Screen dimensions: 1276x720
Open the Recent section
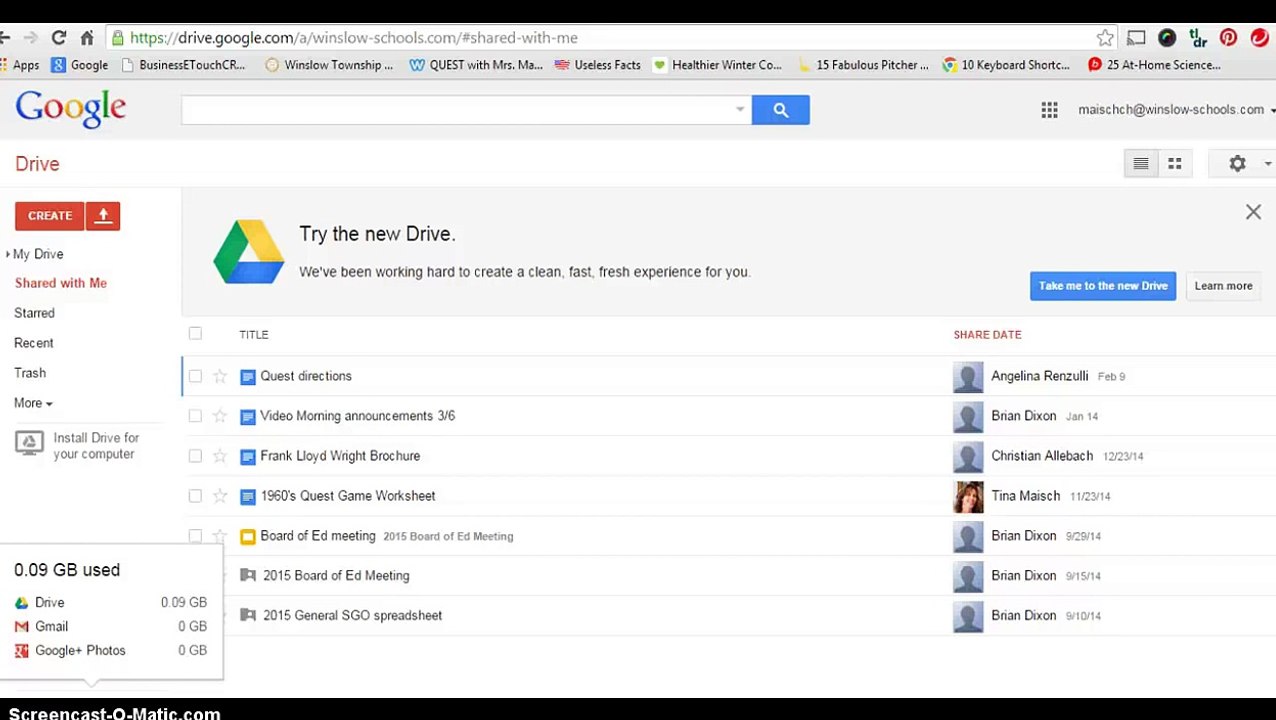(34, 343)
